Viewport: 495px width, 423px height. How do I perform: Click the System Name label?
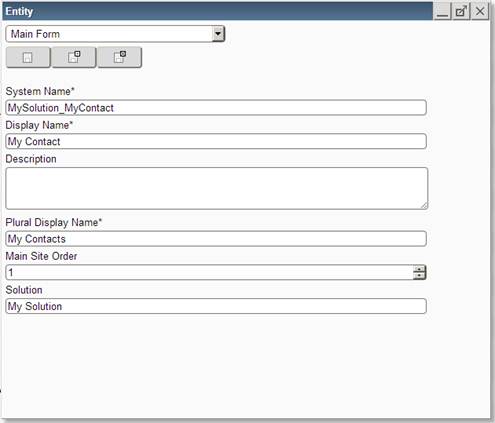(x=40, y=91)
